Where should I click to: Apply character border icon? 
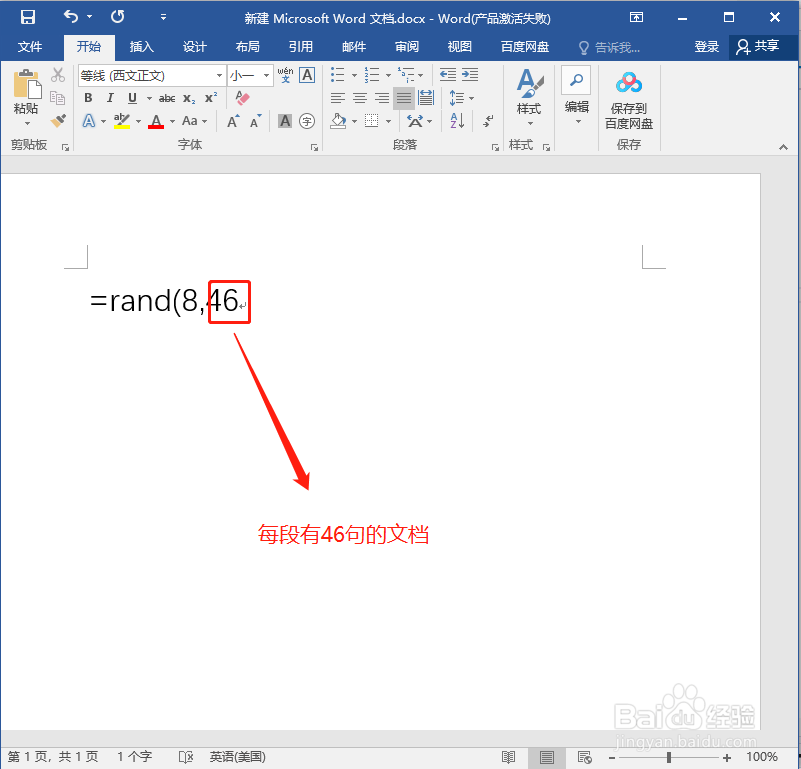point(307,75)
